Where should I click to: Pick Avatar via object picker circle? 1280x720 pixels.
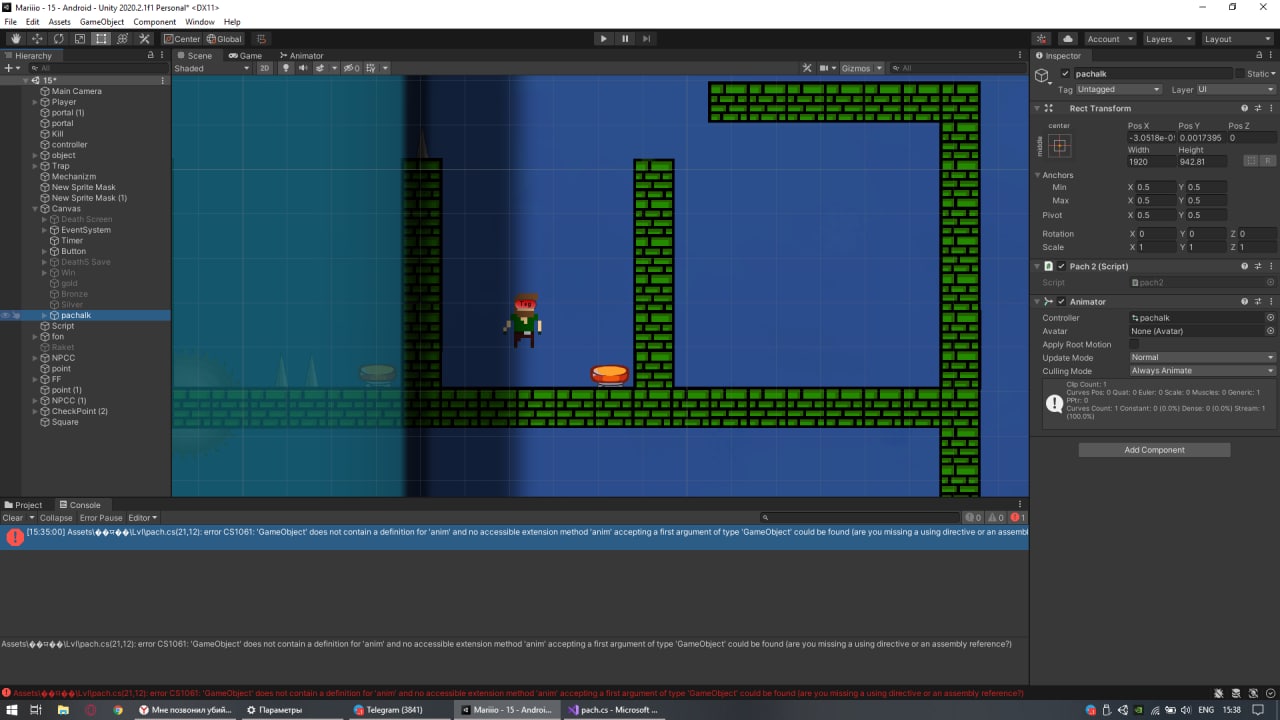click(x=1270, y=330)
